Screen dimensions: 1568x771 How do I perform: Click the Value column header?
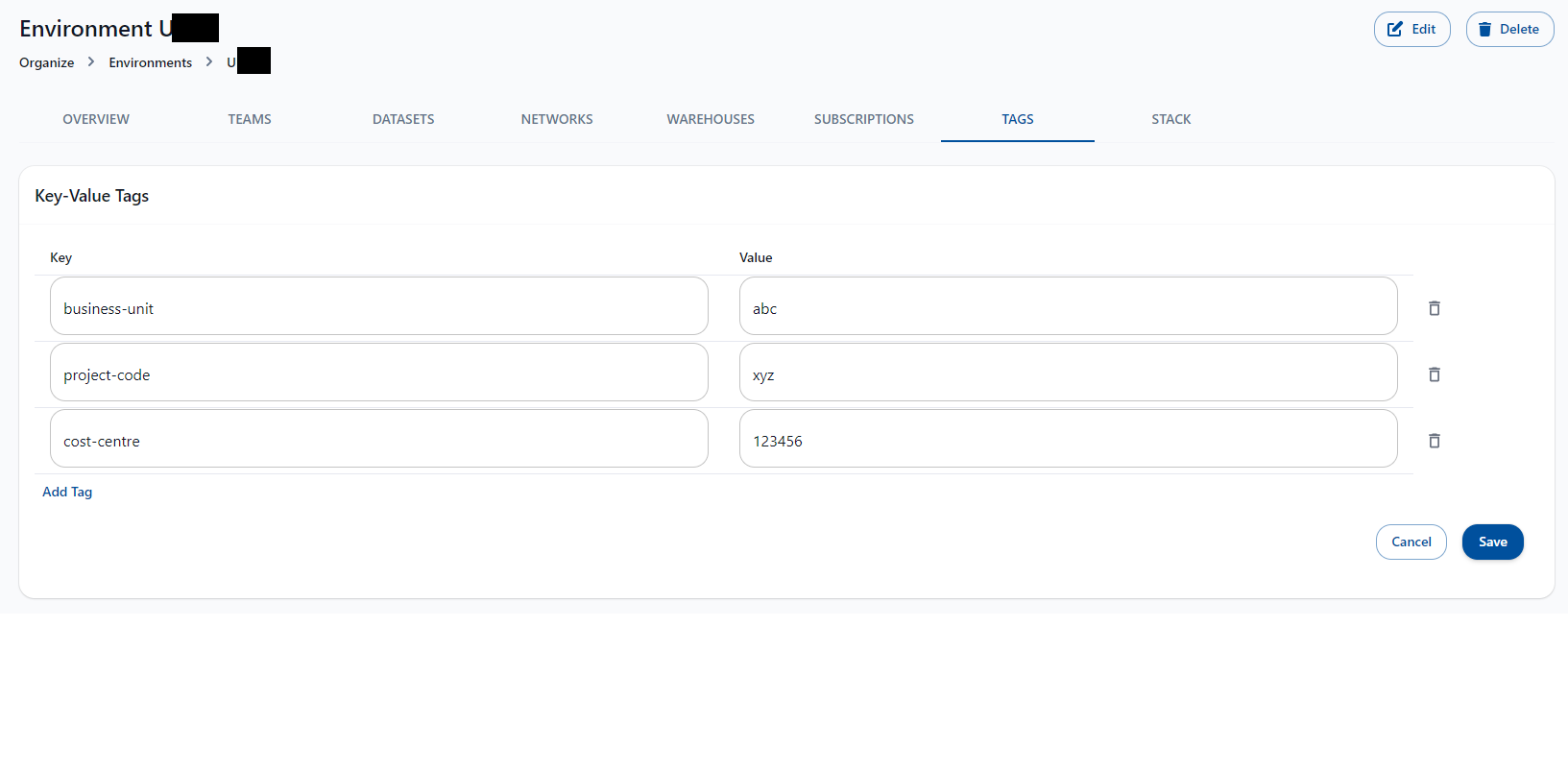756,257
